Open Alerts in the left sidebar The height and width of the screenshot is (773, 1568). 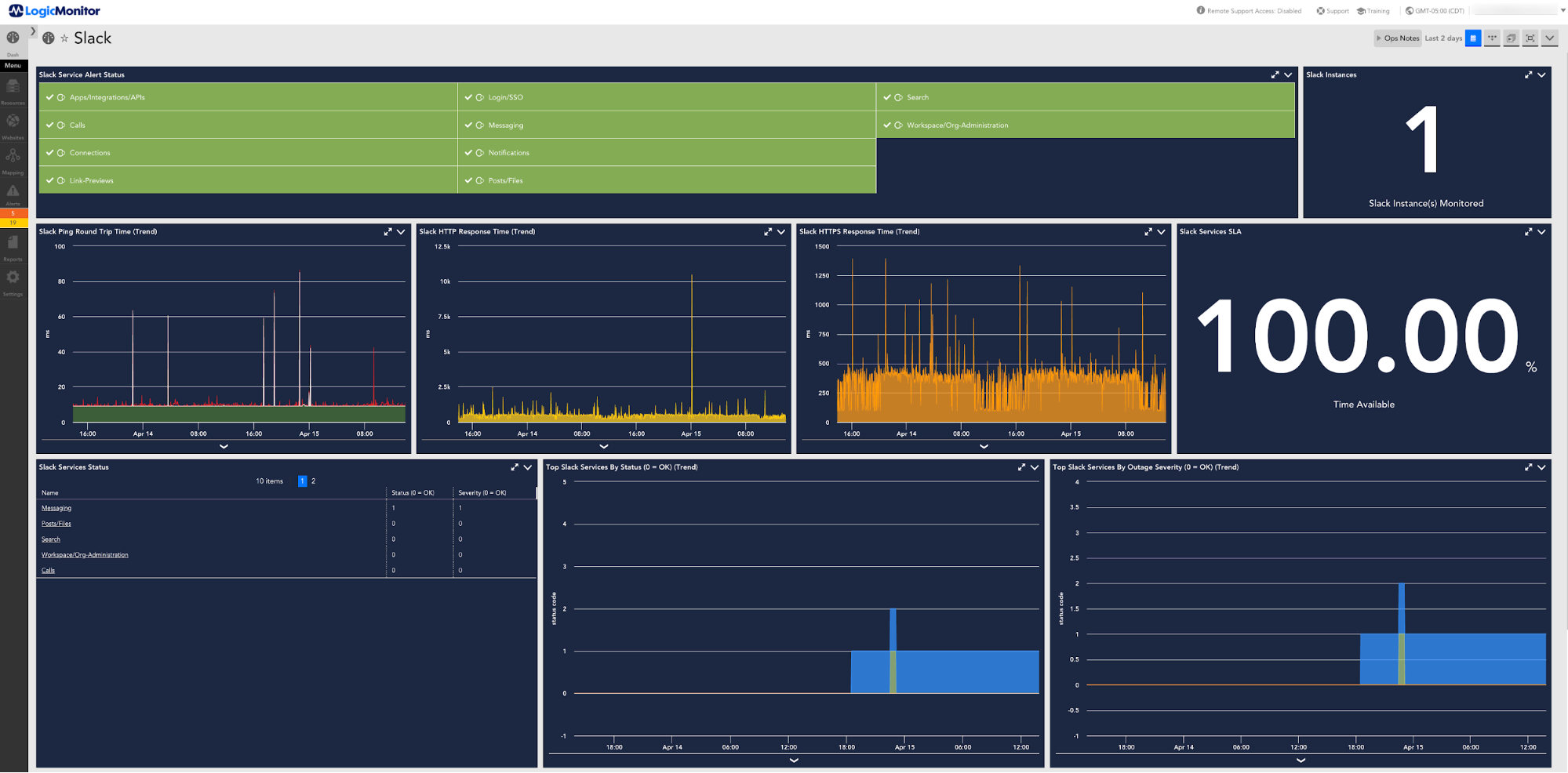pos(13,194)
